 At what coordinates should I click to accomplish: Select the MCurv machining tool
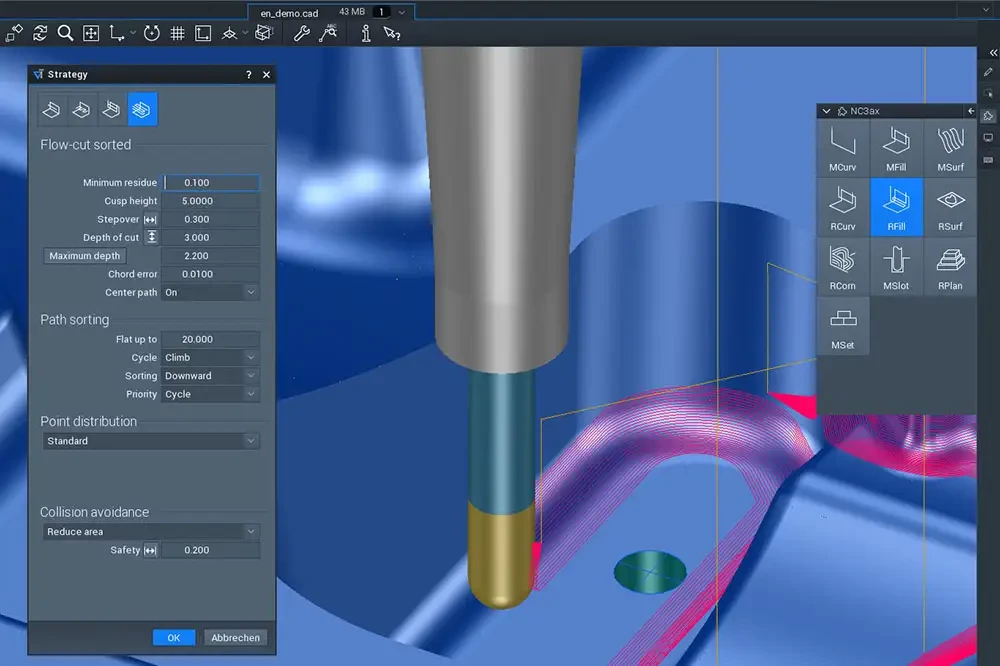pos(843,148)
